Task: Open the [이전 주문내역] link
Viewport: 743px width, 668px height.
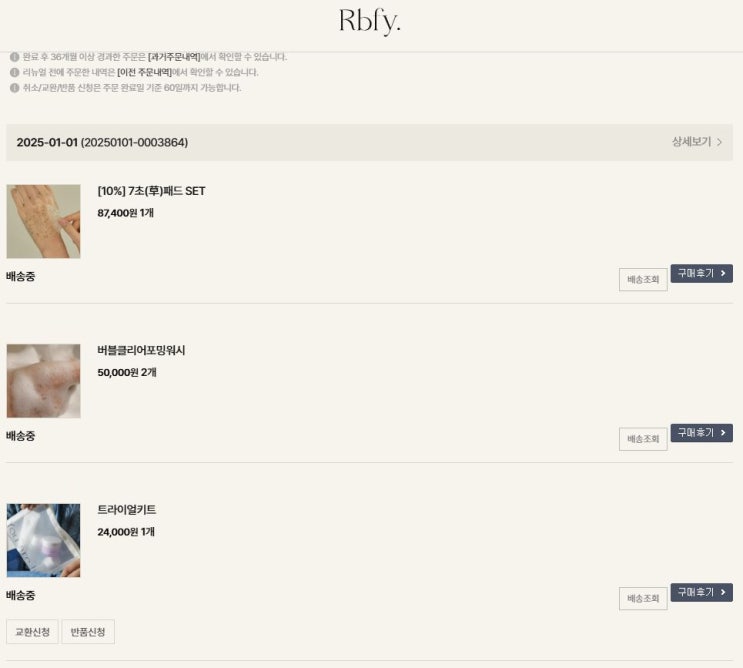Action: [145, 72]
